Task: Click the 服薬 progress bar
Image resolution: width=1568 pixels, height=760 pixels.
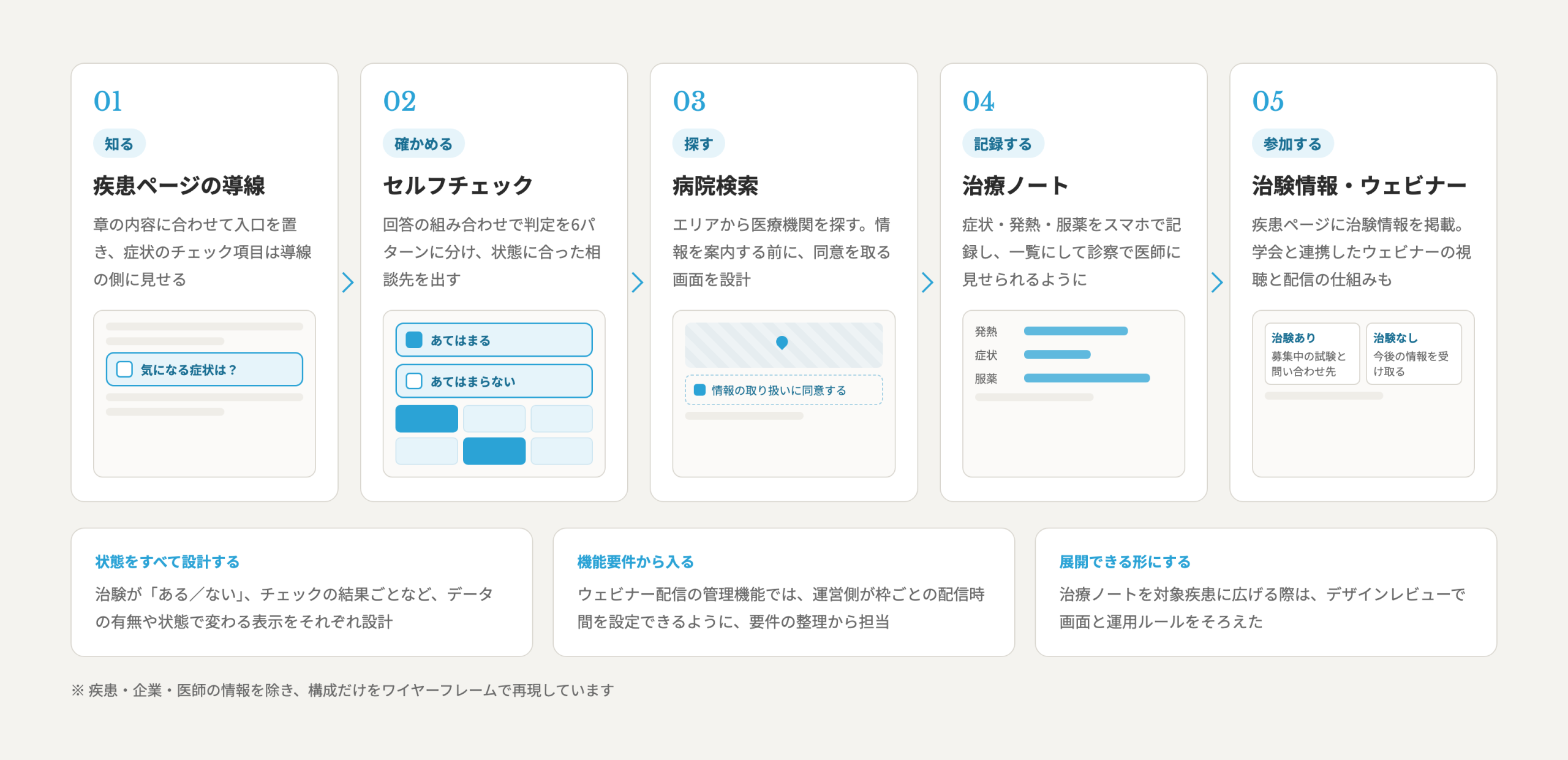Action: point(1087,378)
